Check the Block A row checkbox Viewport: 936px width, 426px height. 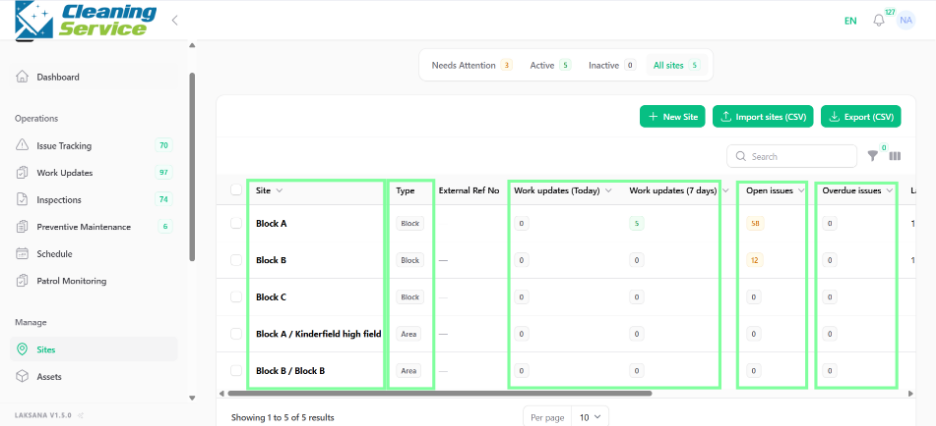[236, 223]
